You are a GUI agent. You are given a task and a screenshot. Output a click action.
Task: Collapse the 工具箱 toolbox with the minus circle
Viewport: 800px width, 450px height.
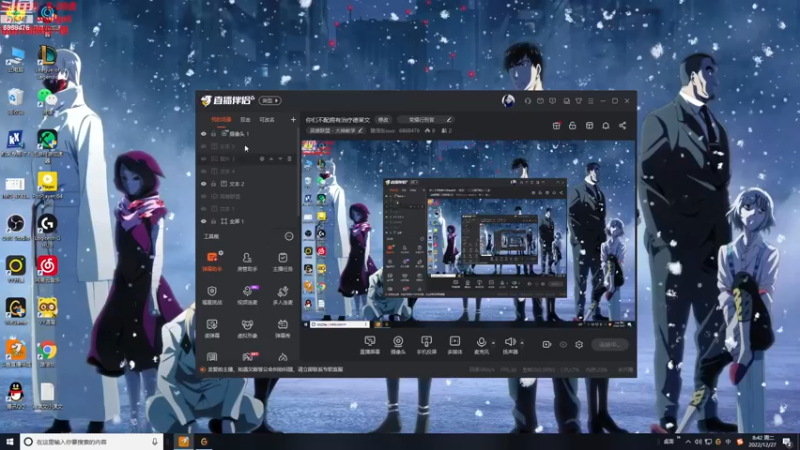289,236
